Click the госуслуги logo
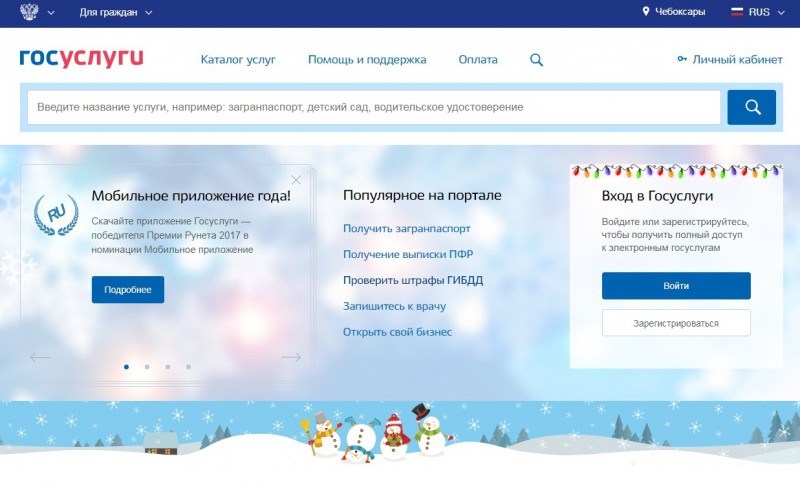 pos(82,58)
